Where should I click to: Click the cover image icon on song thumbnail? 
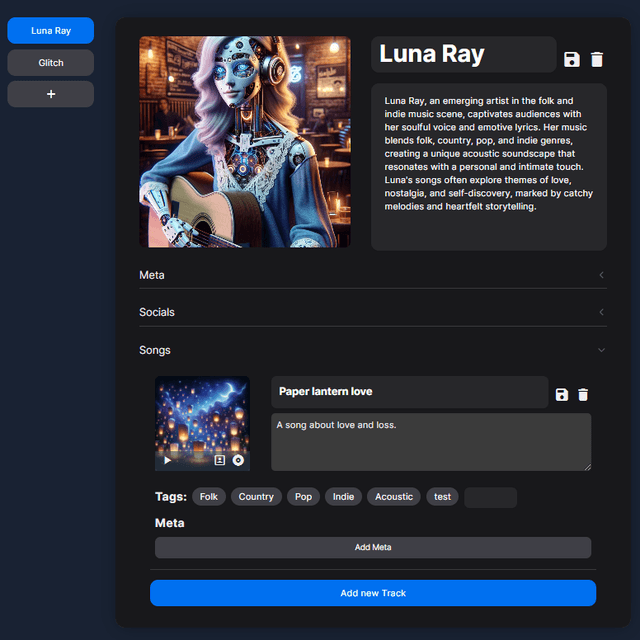pyautogui.click(x=220, y=461)
